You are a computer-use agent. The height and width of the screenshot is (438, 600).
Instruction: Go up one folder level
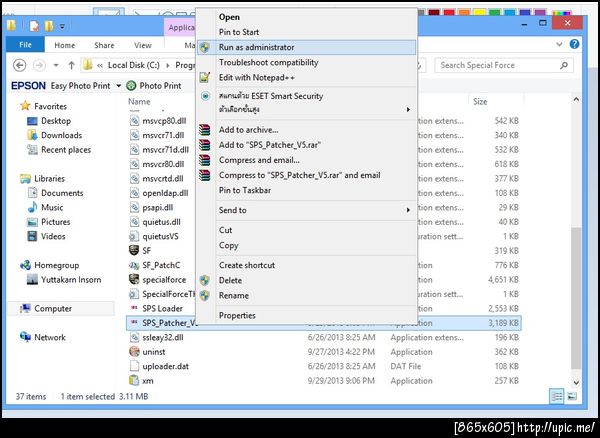(71, 65)
